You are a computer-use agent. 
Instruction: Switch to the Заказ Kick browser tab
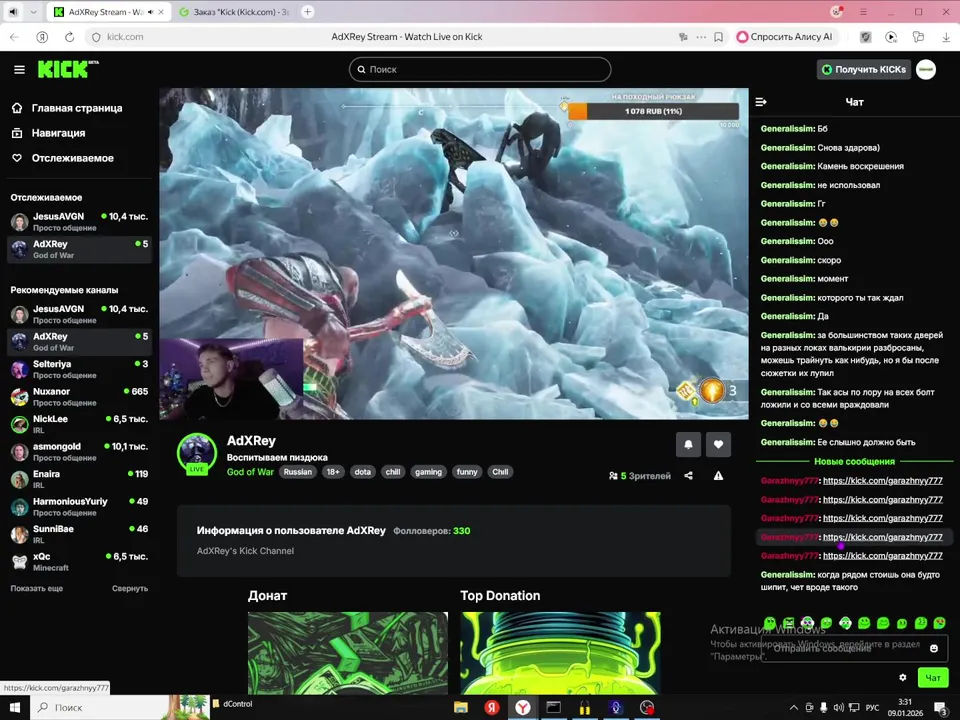[x=235, y=12]
